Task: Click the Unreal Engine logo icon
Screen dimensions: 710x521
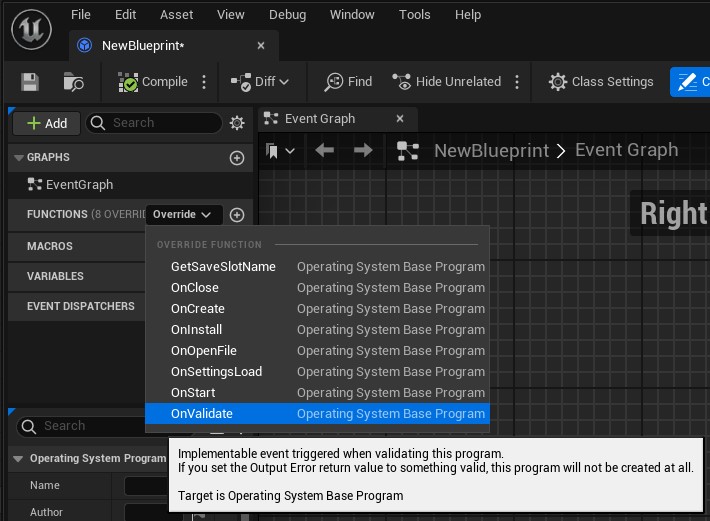Action: pyautogui.click(x=31, y=29)
